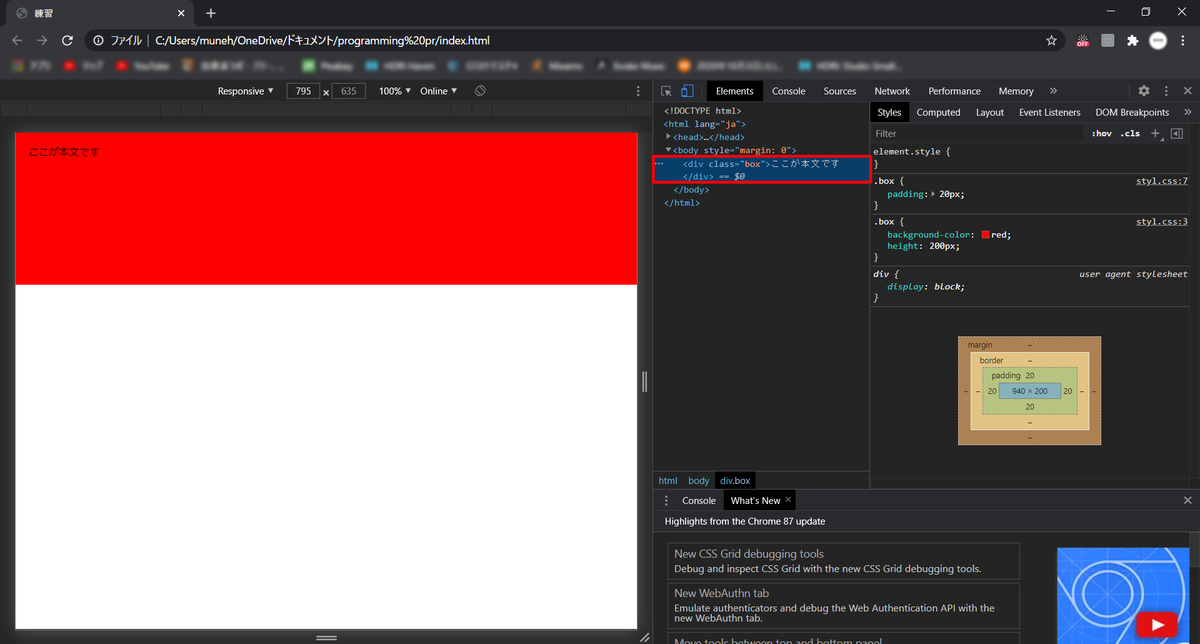Viewport: 1200px width, 644px height.
Task: Select the html lang="ja" node
Action: click(x=705, y=124)
